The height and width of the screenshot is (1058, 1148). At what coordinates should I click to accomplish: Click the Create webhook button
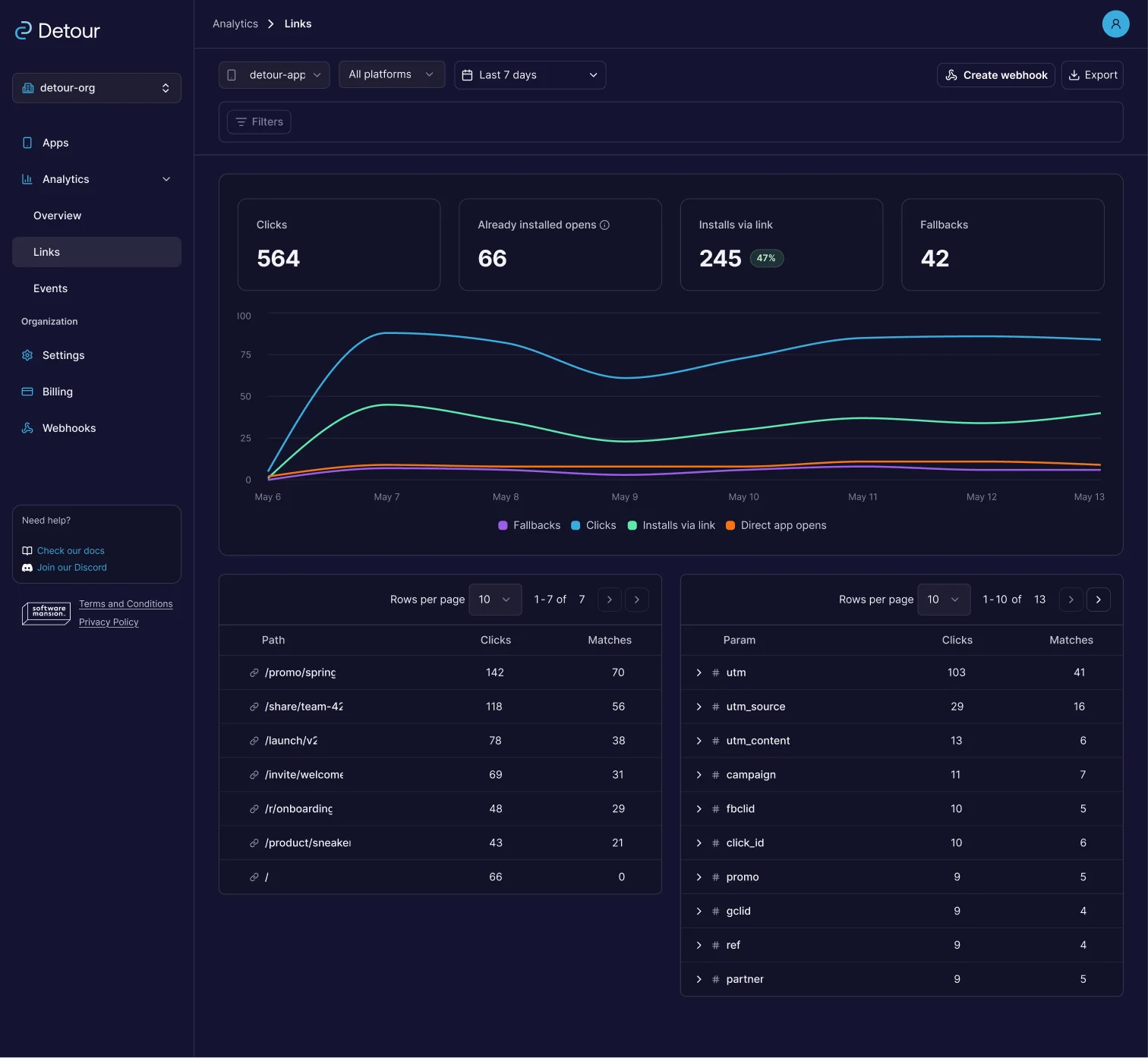tap(996, 75)
